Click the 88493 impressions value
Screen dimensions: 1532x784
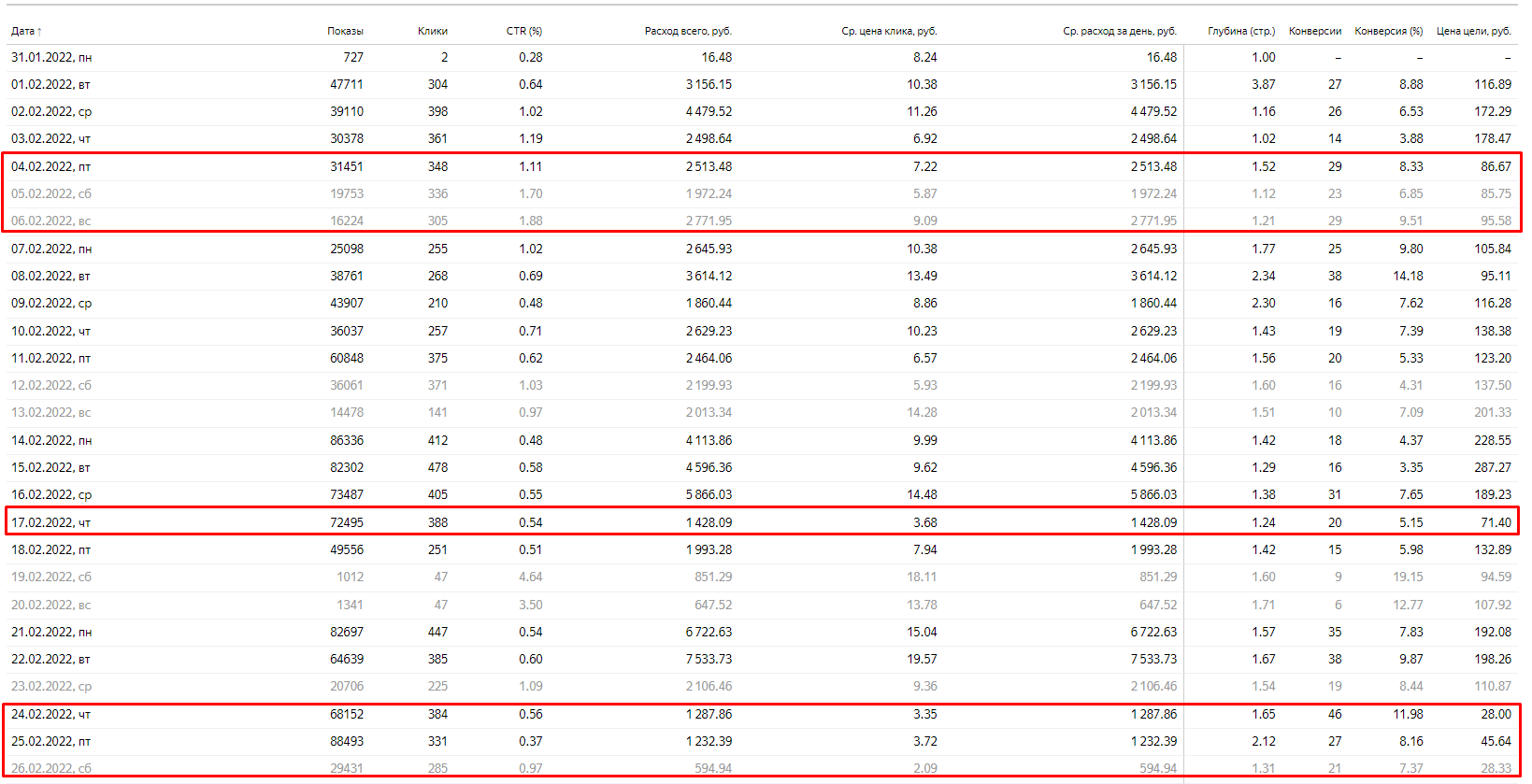click(x=347, y=742)
